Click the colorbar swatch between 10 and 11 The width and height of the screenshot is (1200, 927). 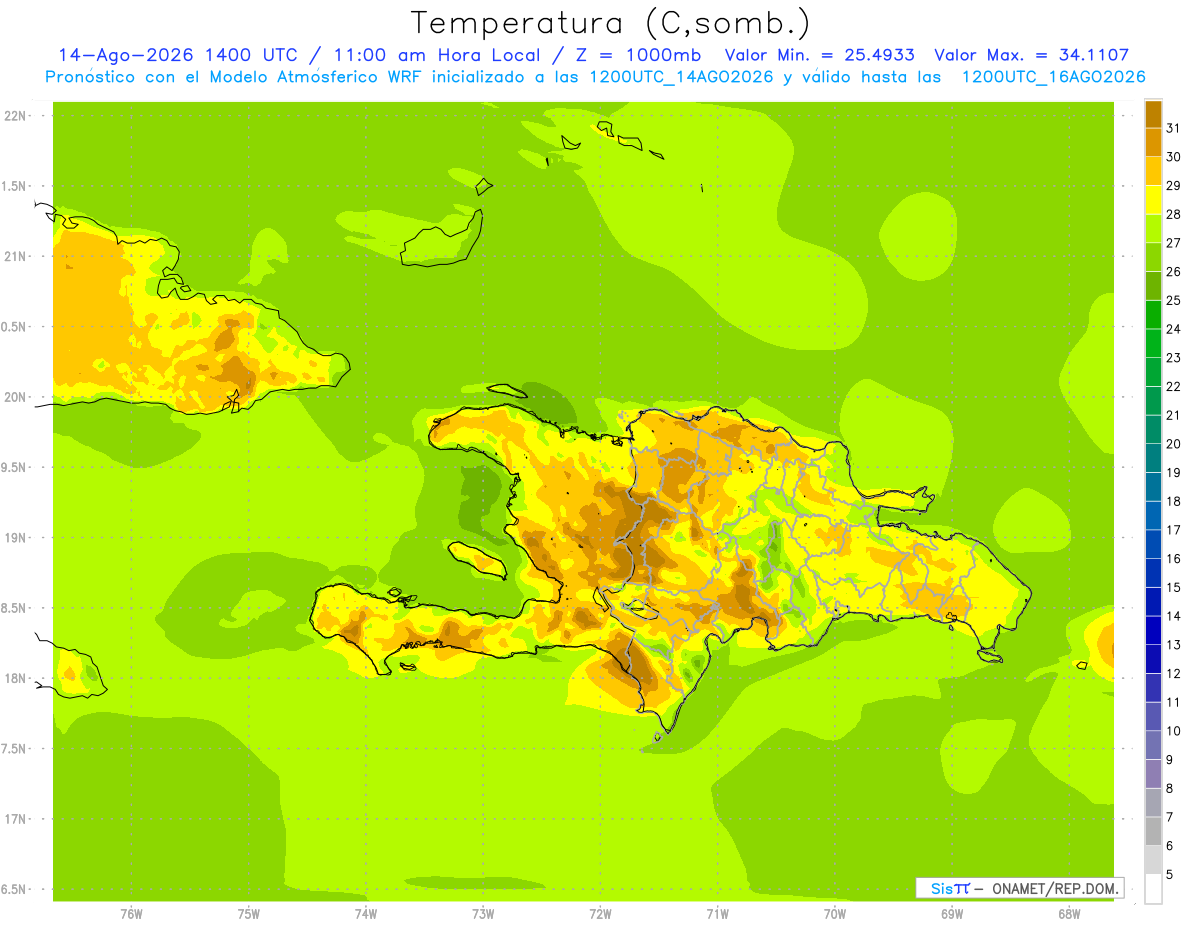1153,716
